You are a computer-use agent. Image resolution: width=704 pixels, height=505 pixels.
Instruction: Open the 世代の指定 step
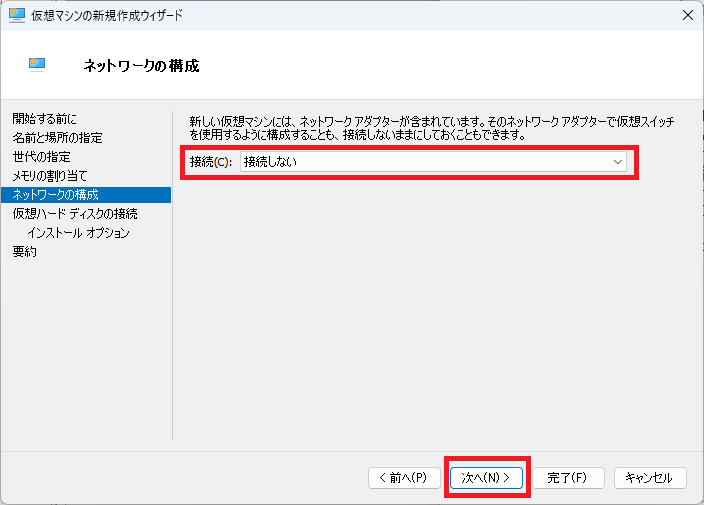click(x=41, y=157)
